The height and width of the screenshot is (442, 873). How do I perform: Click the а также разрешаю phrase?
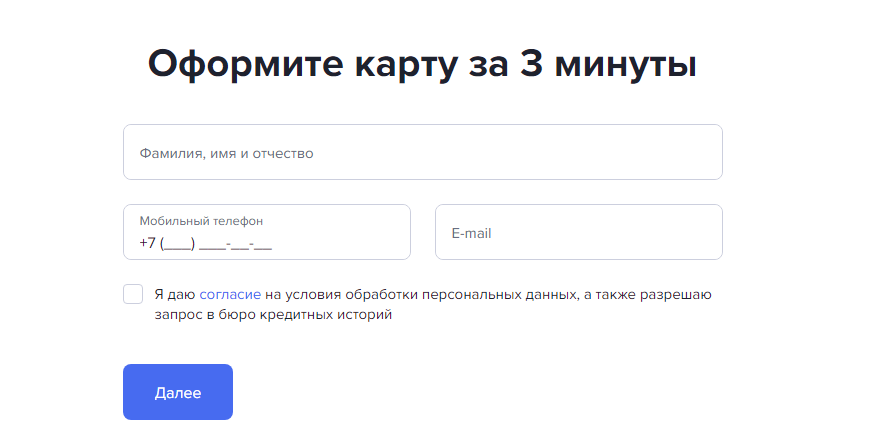[x=648, y=294]
